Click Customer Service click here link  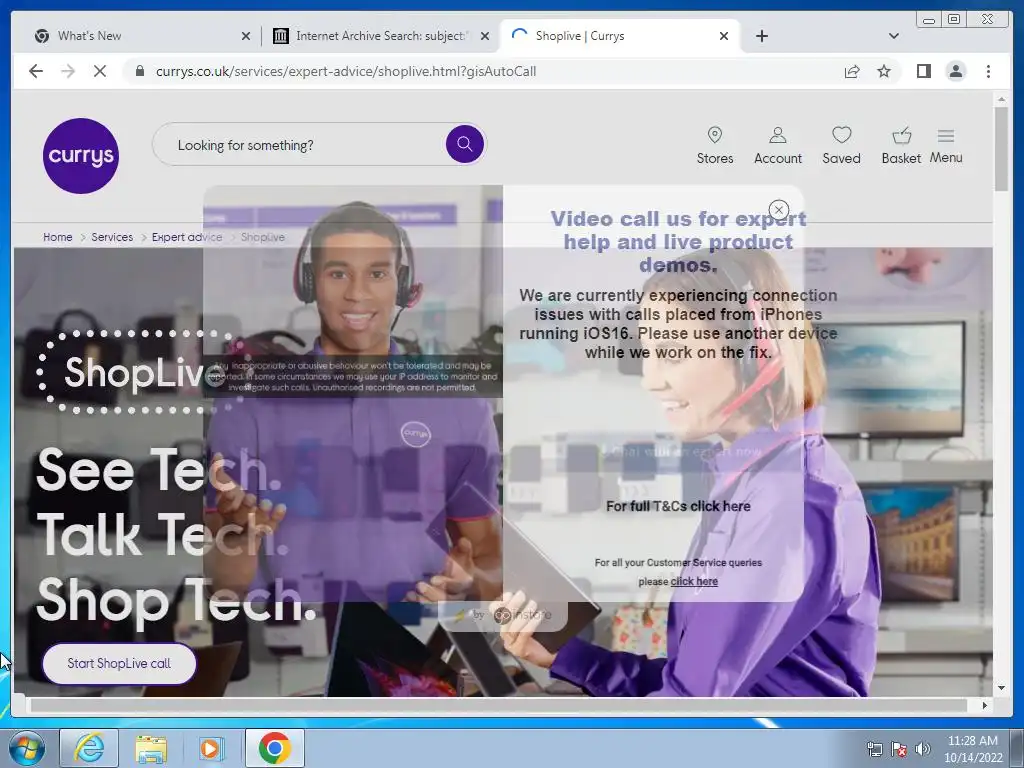pos(694,581)
